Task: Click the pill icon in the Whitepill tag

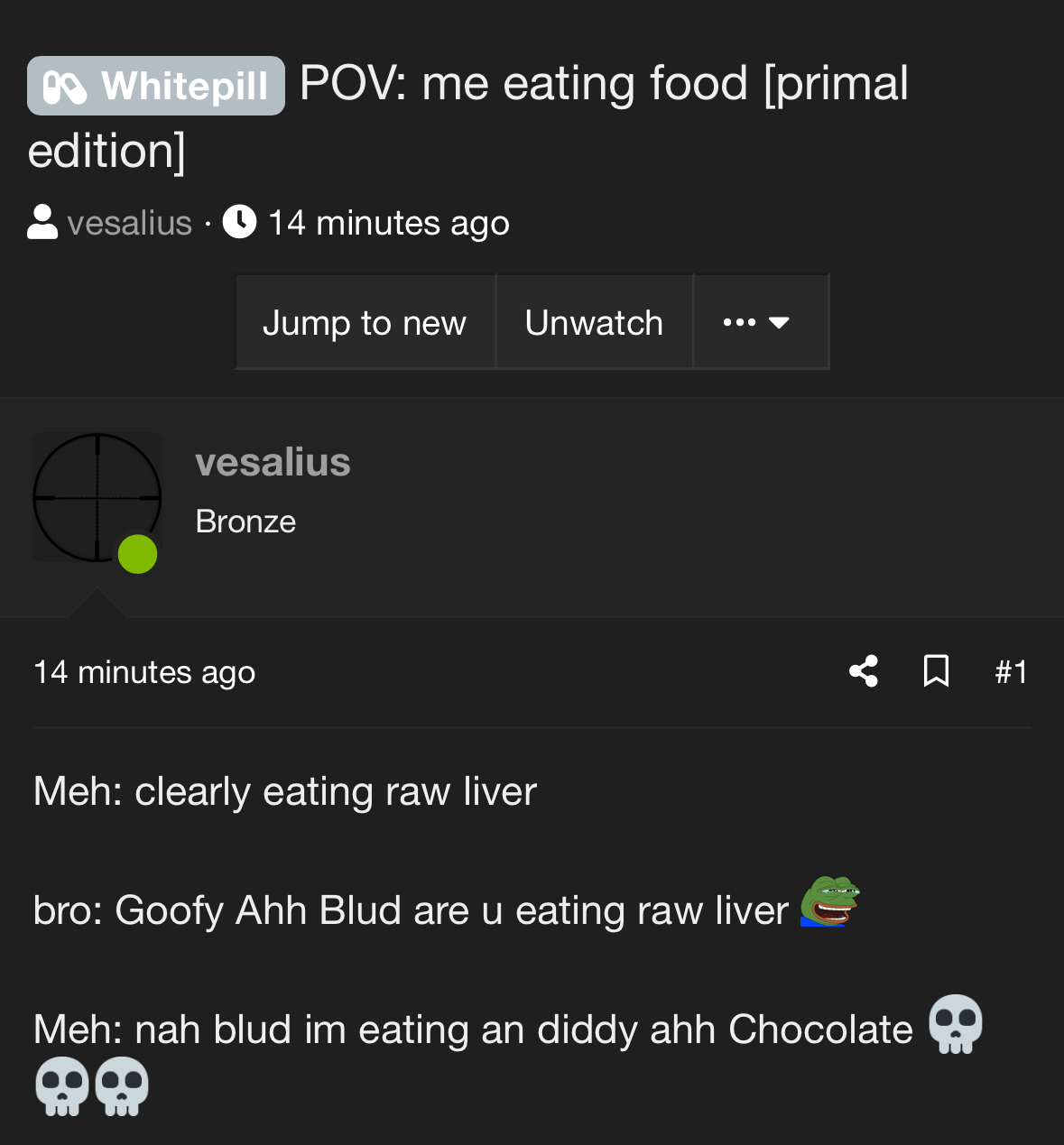Action: click(x=65, y=88)
